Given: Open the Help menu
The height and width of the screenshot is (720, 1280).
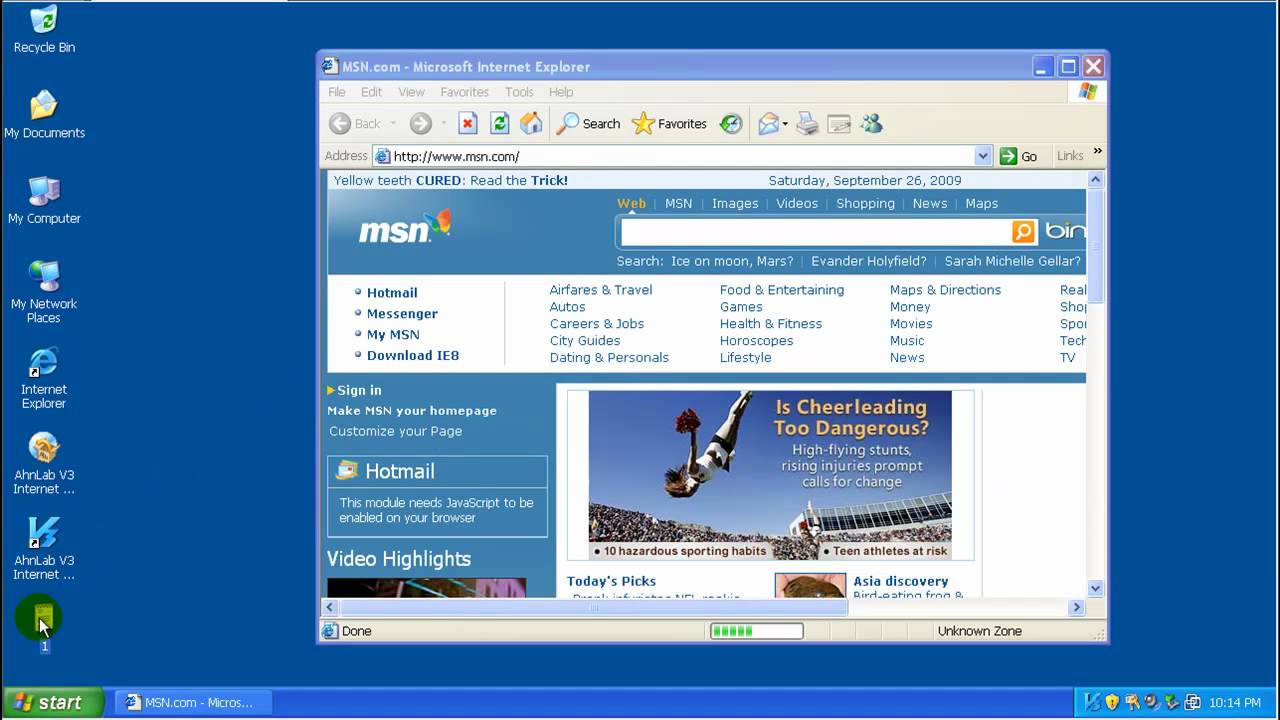Looking at the screenshot, I should point(560,92).
